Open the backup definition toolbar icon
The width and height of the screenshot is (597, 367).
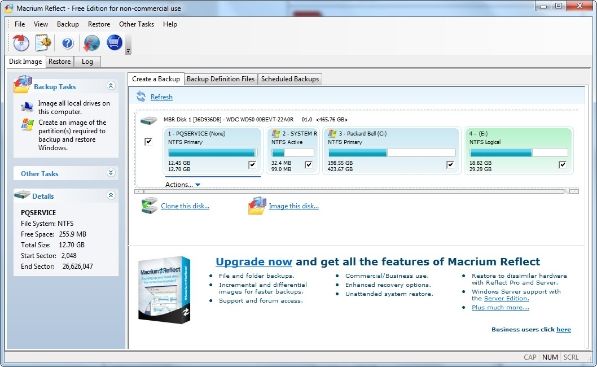point(43,43)
